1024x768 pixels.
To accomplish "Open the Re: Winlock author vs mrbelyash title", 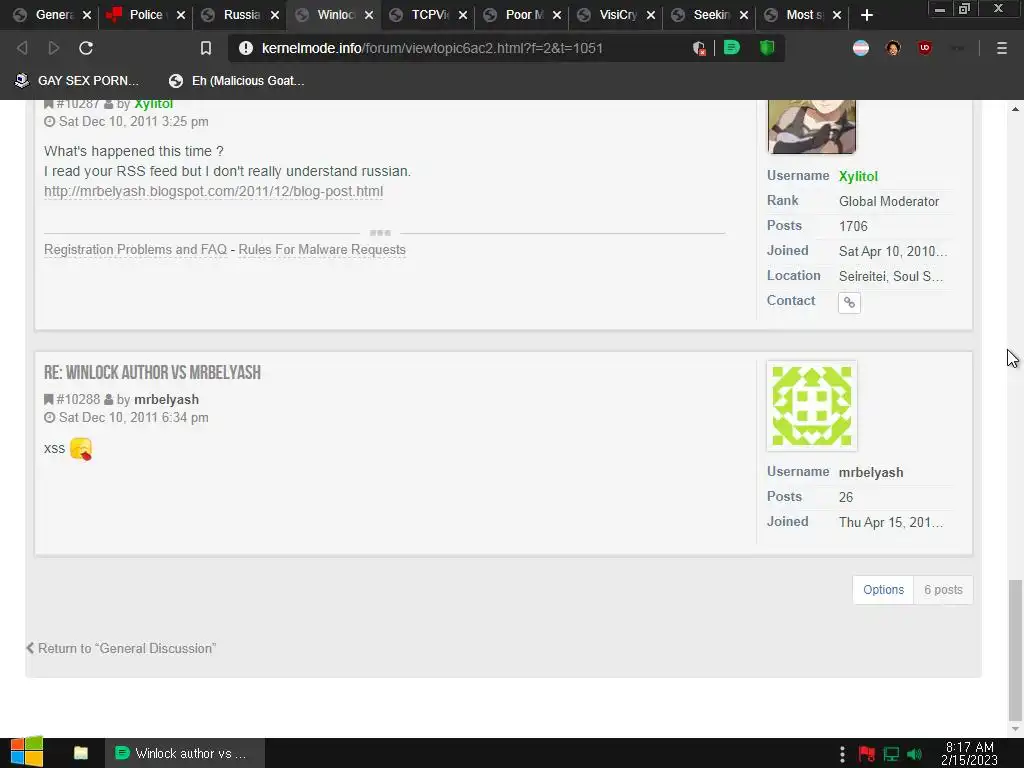I will click(x=152, y=372).
